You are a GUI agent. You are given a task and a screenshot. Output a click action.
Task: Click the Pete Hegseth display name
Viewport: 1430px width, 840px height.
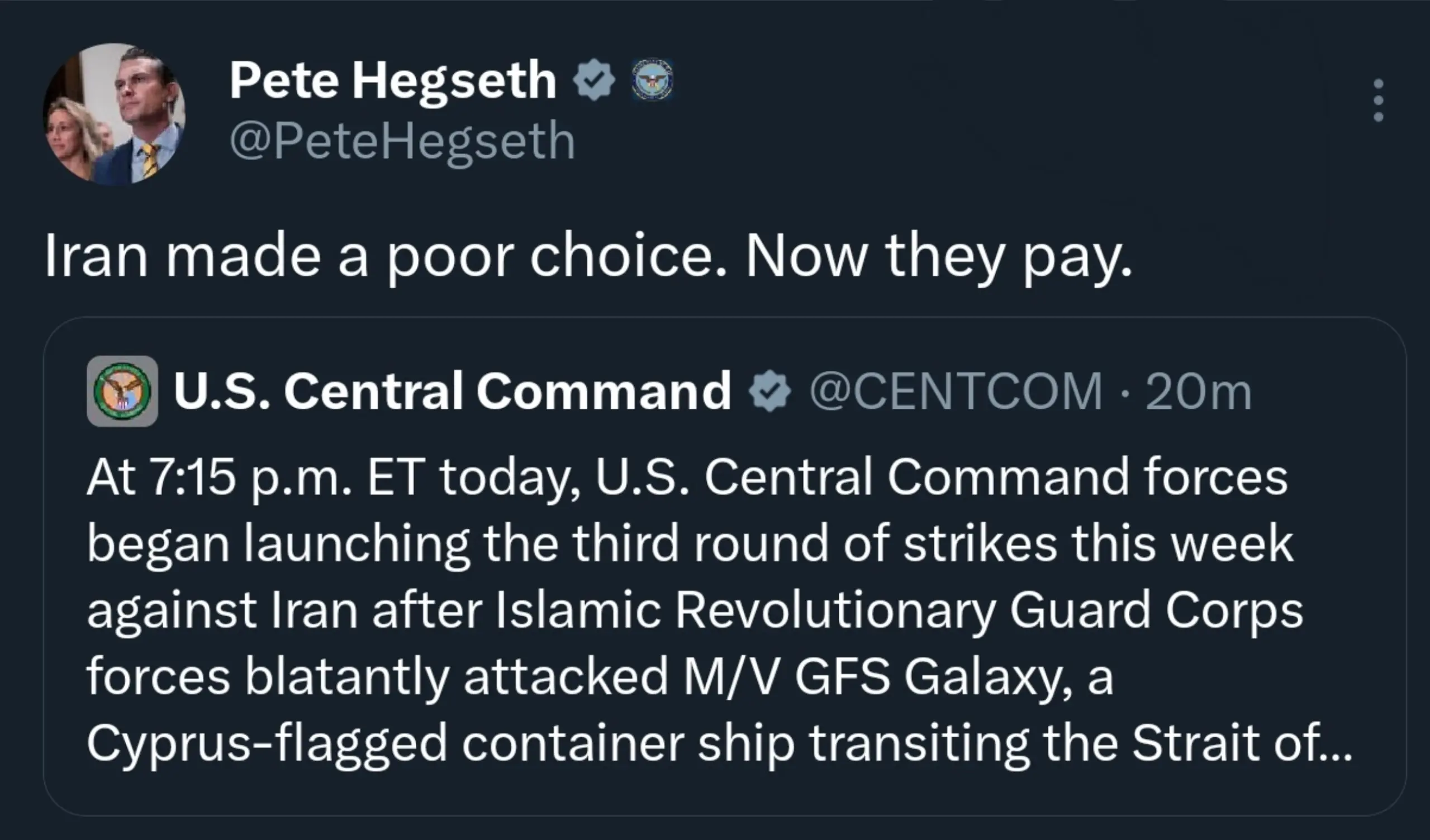coord(393,80)
